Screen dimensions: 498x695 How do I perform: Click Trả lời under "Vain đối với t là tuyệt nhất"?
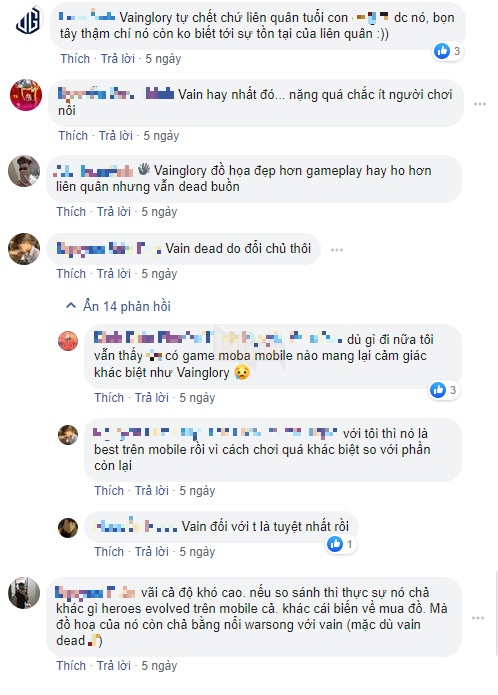point(152,551)
